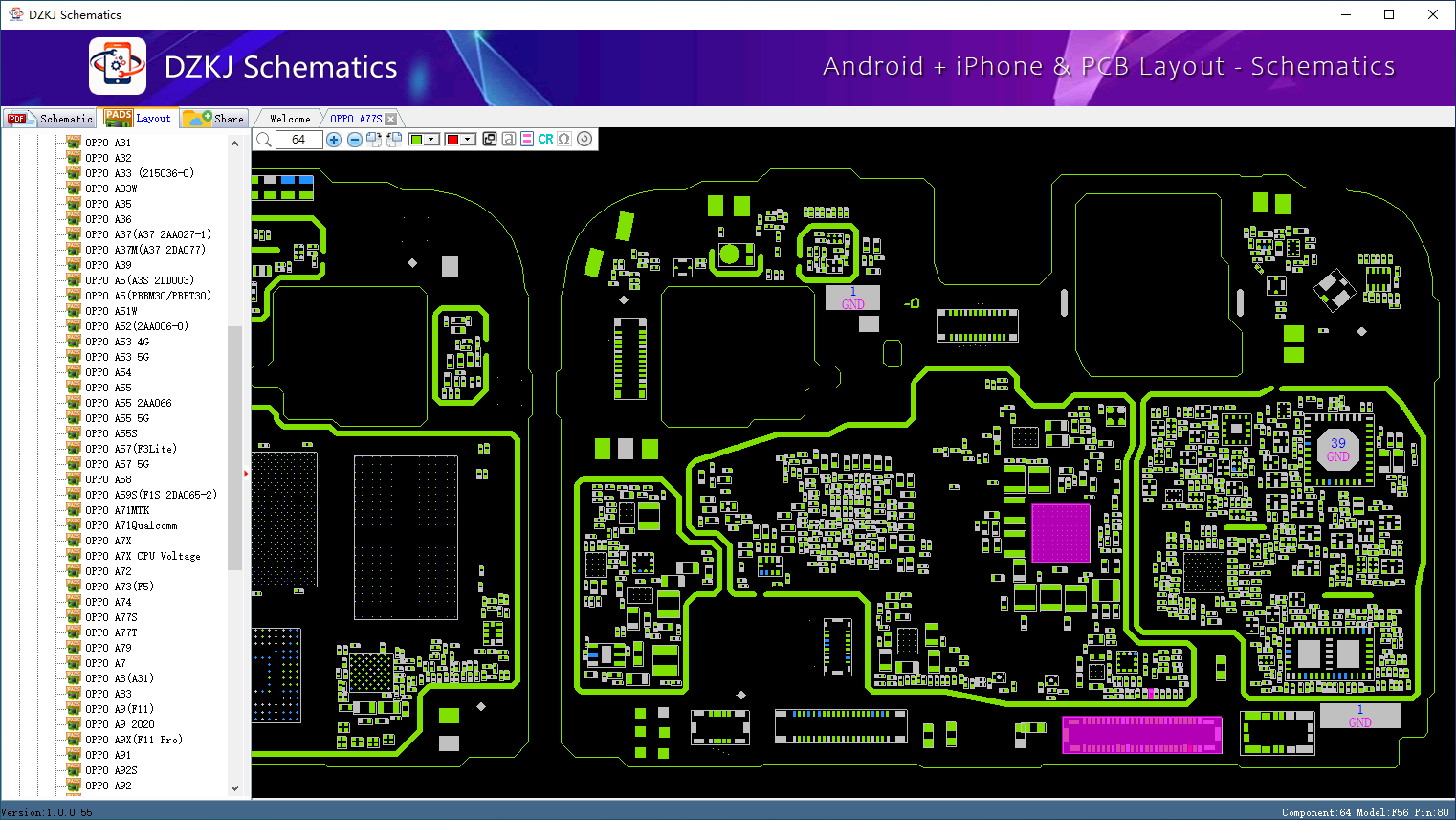Select OPPO A77T in the model list
This screenshot has height=820, width=1456.
tap(111, 632)
